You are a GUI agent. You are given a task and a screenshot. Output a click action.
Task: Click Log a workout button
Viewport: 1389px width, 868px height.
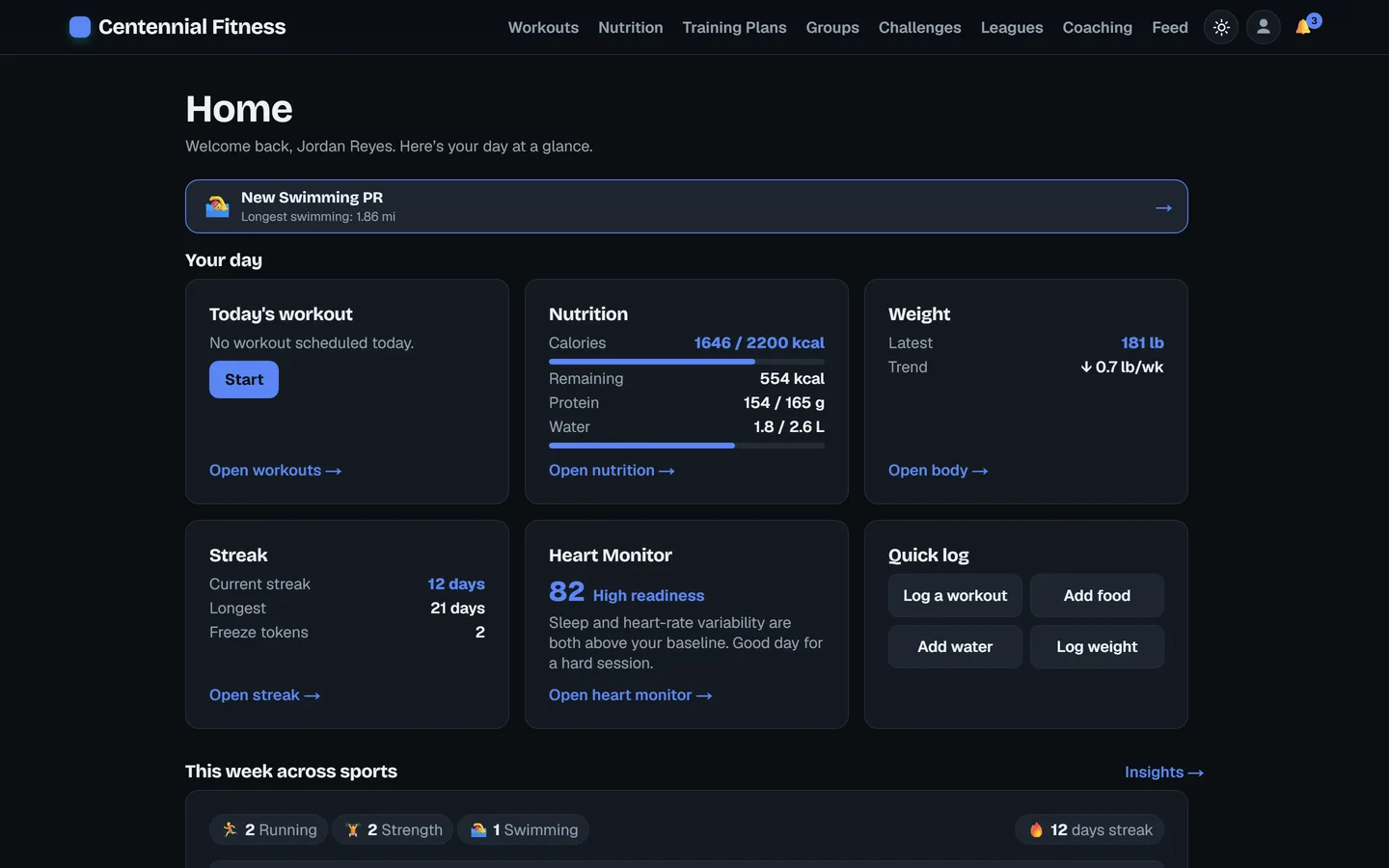tap(955, 596)
